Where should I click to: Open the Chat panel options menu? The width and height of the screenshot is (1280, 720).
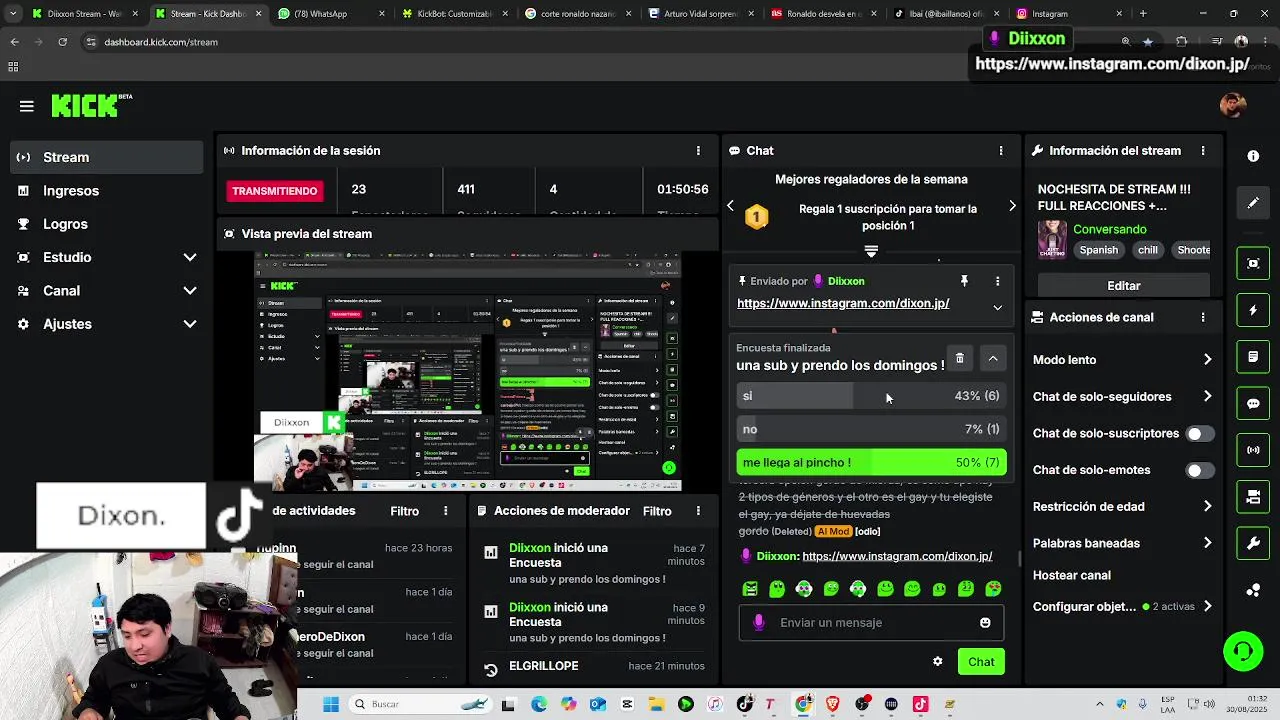click(x=1001, y=150)
